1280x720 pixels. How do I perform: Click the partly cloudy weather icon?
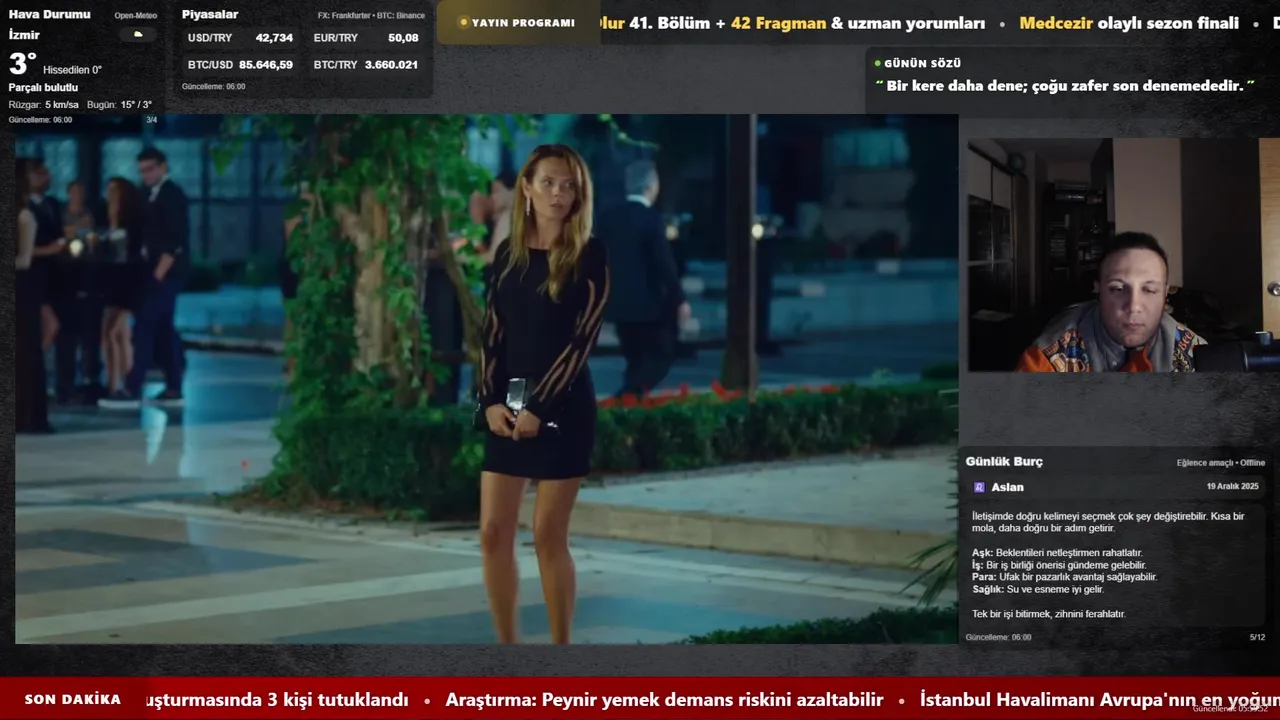tap(138, 35)
